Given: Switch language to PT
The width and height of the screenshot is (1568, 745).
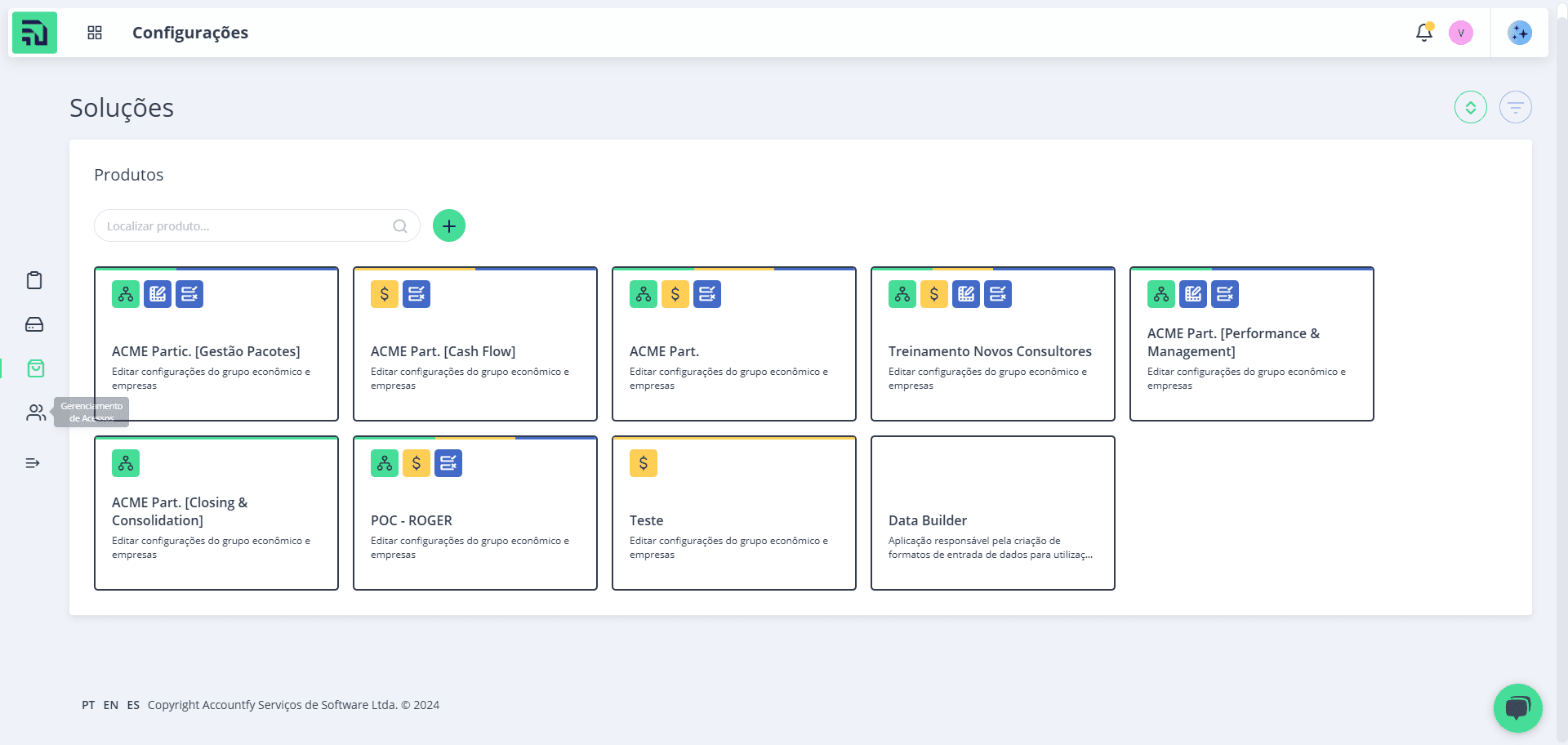Looking at the screenshot, I should tap(88, 705).
